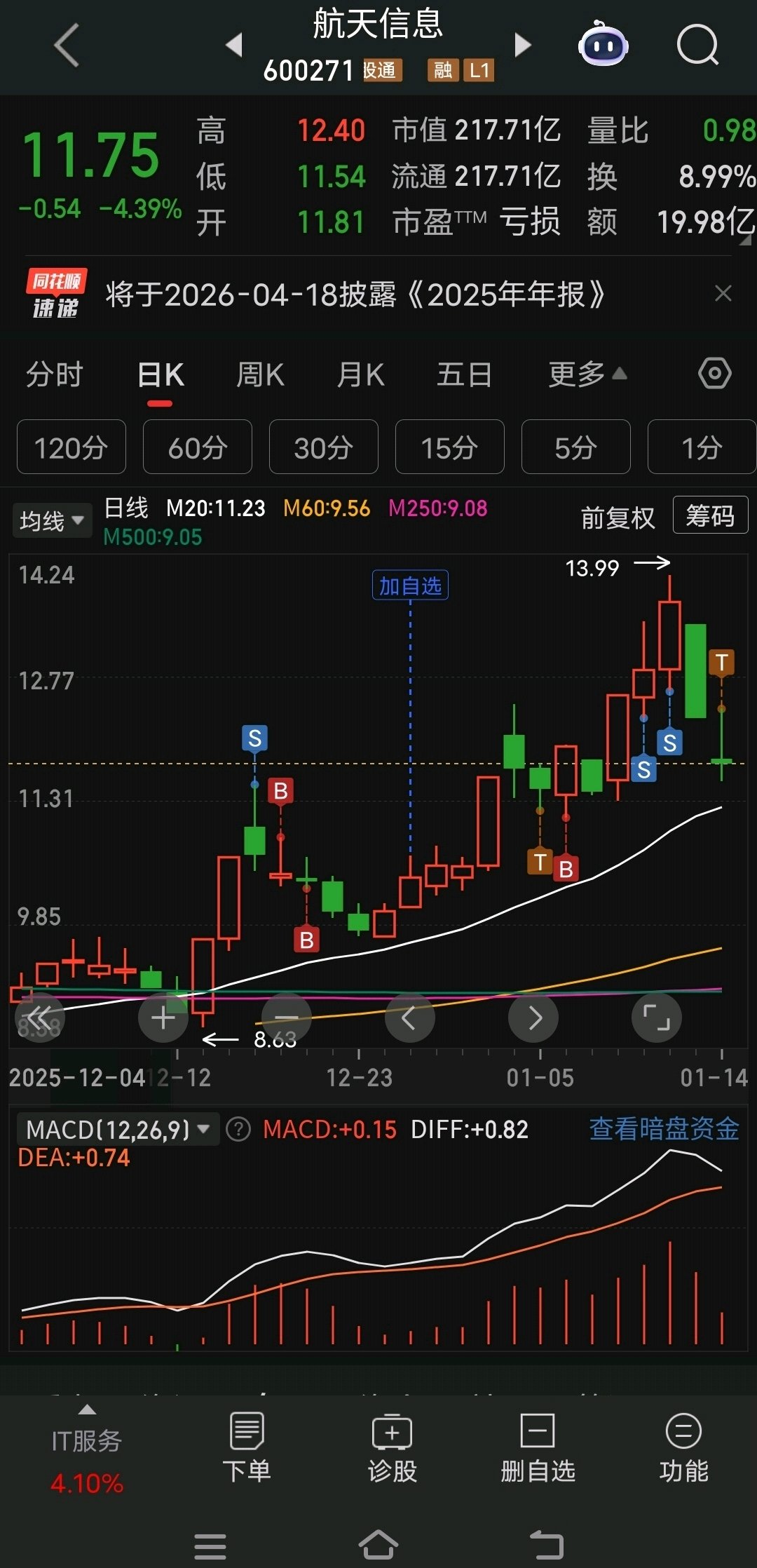
Task: Open the 功能 functions icon
Action: pos(683,1448)
